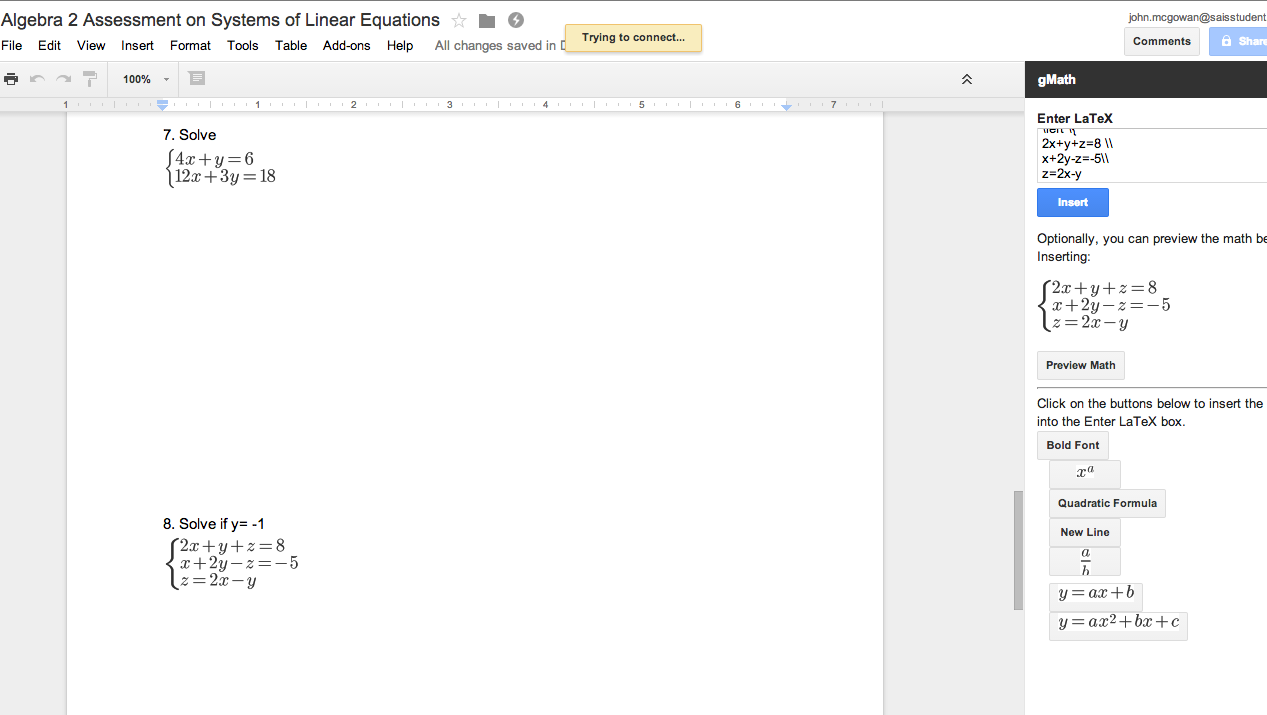Click the 'Trying to connect...' notification
The image size is (1267, 715).
(x=633, y=37)
